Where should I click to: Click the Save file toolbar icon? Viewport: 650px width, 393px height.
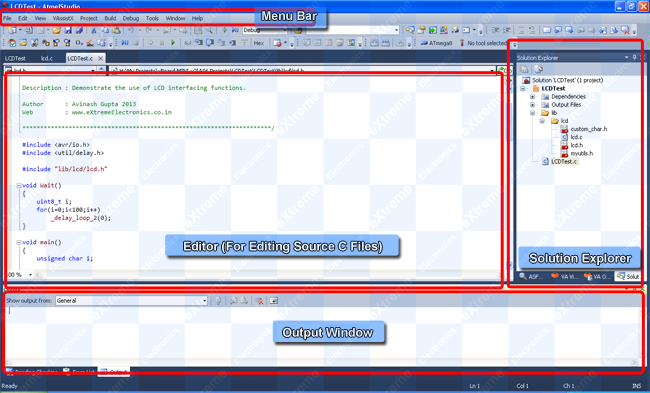coord(68,30)
